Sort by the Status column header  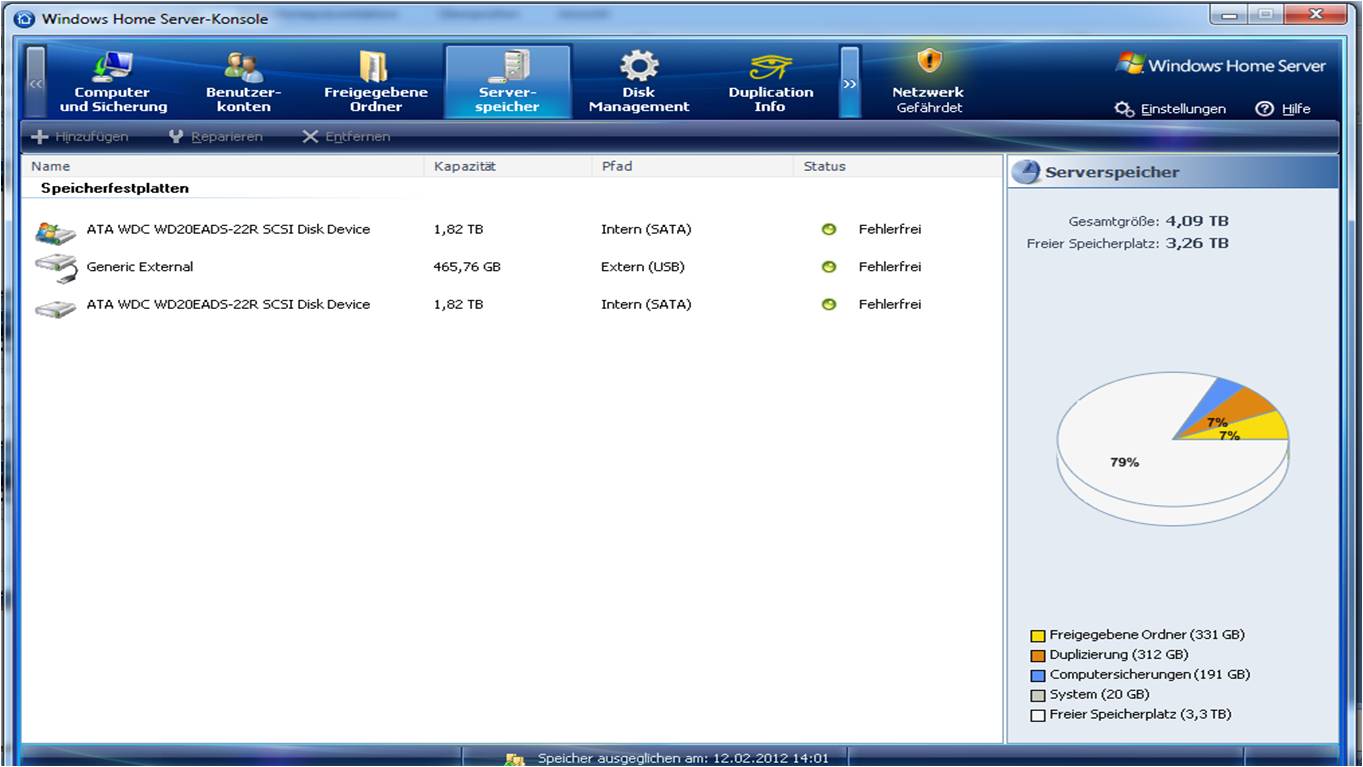pos(897,166)
